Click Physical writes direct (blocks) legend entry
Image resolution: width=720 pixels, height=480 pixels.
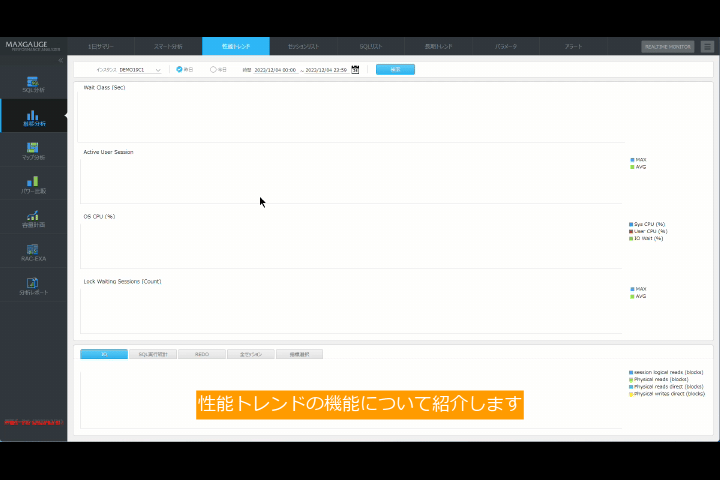coord(667,394)
